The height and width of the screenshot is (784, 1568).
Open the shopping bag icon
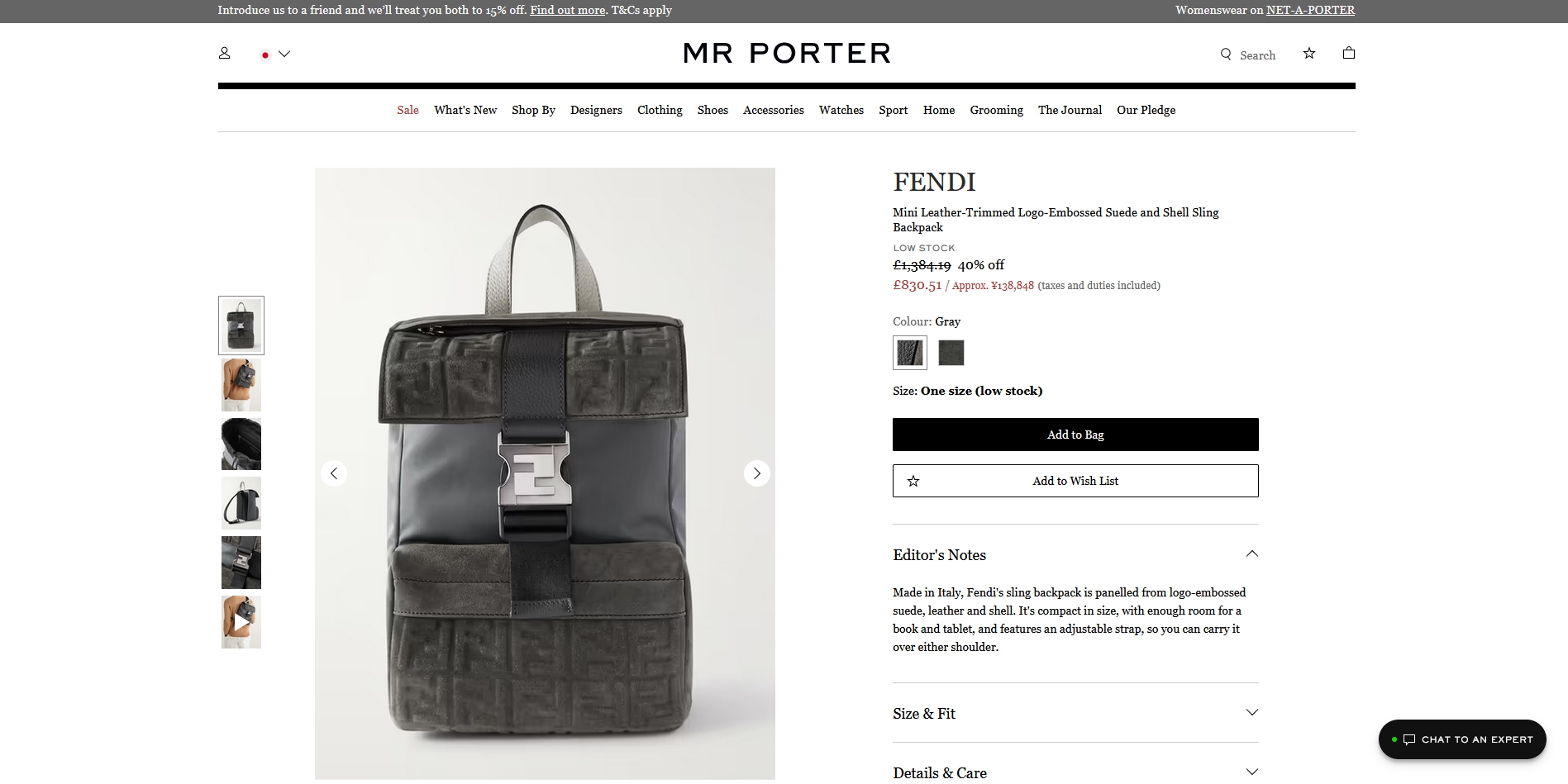point(1349,53)
